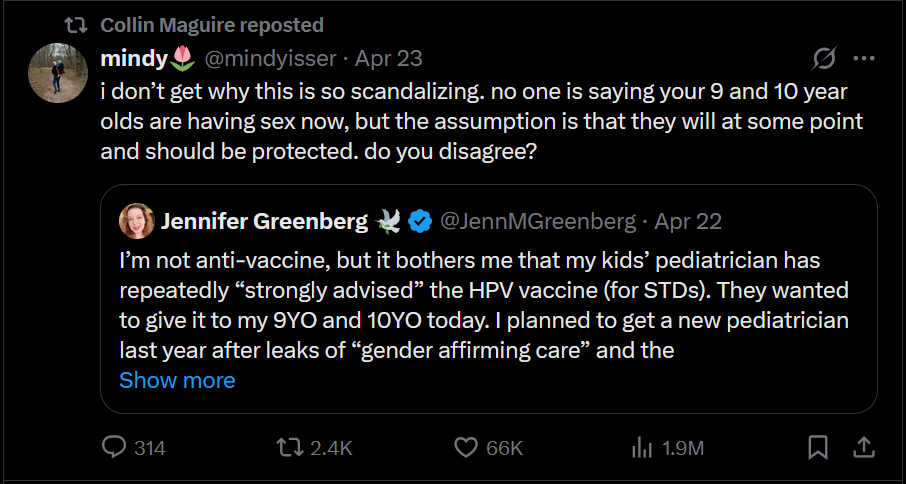Click Jennifer Greenberg's display name
Image resolution: width=906 pixels, height=484 pixels.
click(x=264, y=220)
